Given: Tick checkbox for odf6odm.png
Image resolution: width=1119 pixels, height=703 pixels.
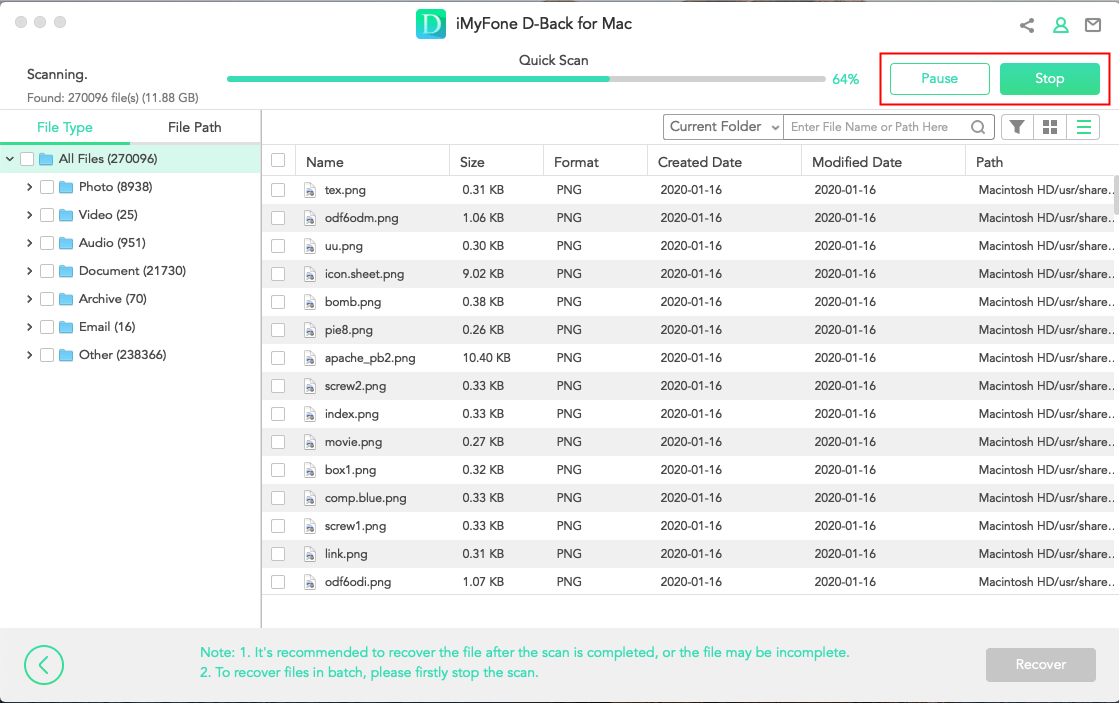Looking at the screenshot, I should [278, 218].
